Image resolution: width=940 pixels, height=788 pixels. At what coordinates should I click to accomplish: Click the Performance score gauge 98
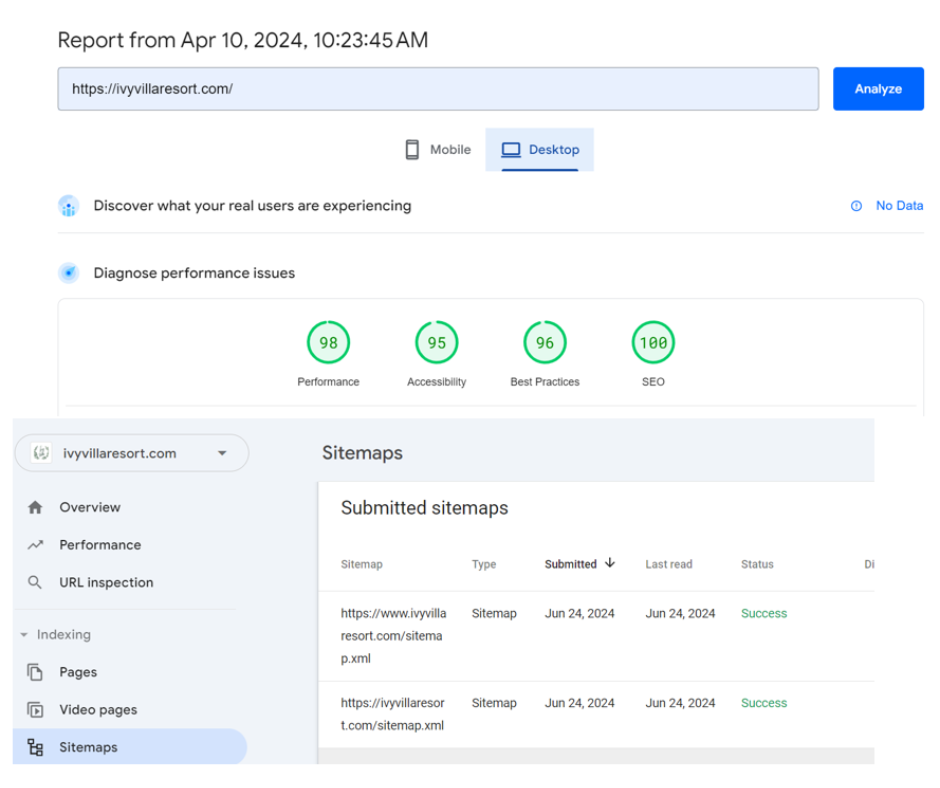tap(328, 343)
